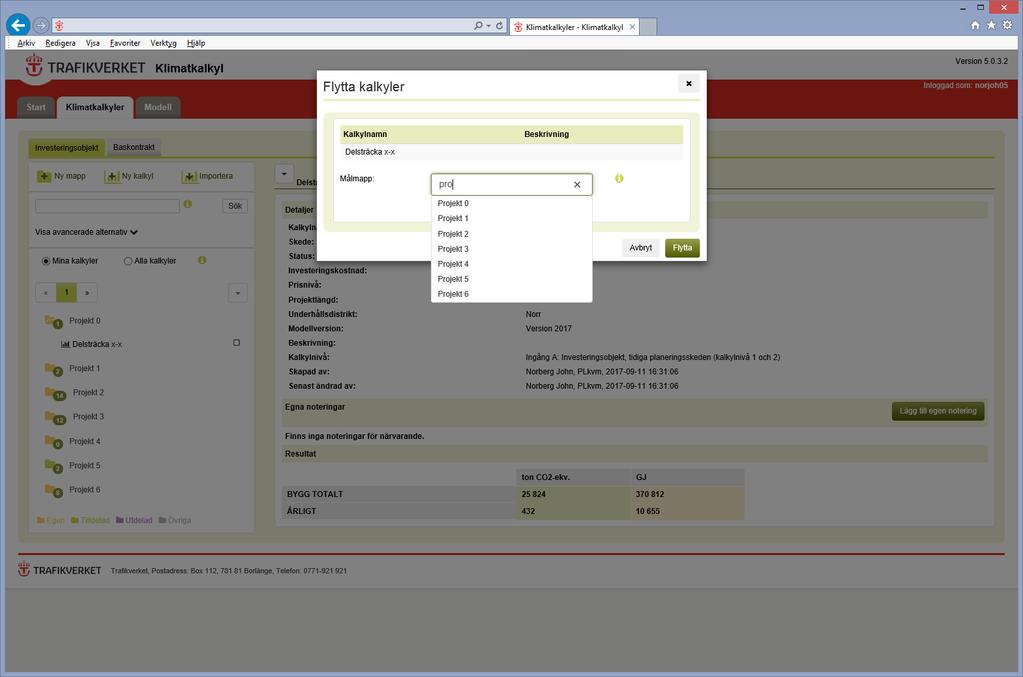Click the Delsträcka x-x chart icon
The image size is (1023, 677).
(65, 344)
